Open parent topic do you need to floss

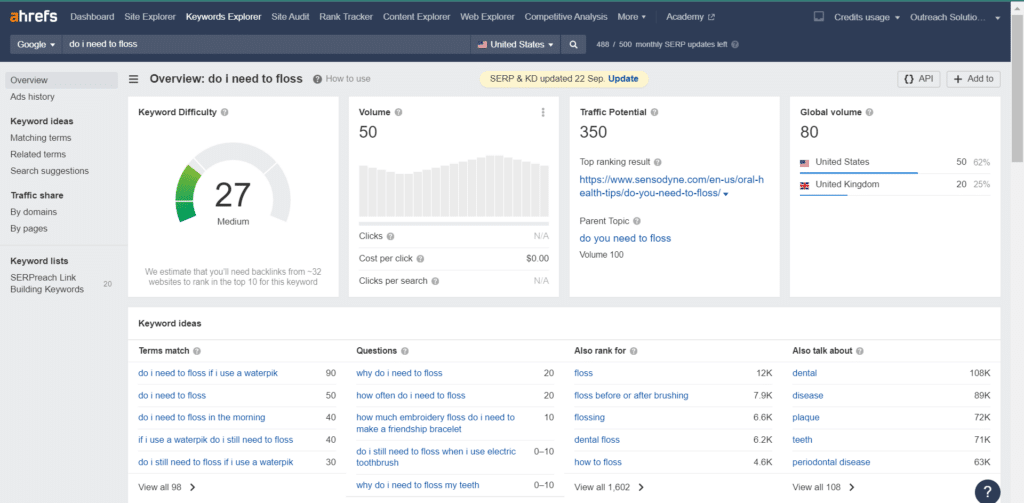625,238
